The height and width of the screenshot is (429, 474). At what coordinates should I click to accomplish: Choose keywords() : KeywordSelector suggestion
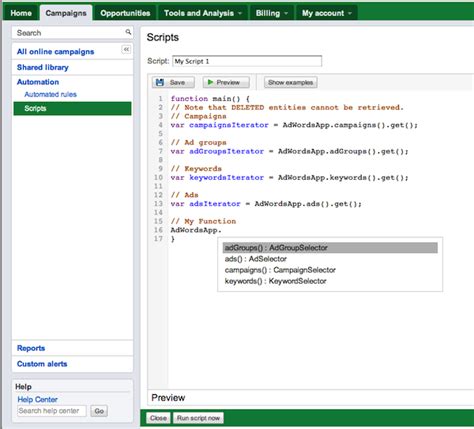pos(275,281)
